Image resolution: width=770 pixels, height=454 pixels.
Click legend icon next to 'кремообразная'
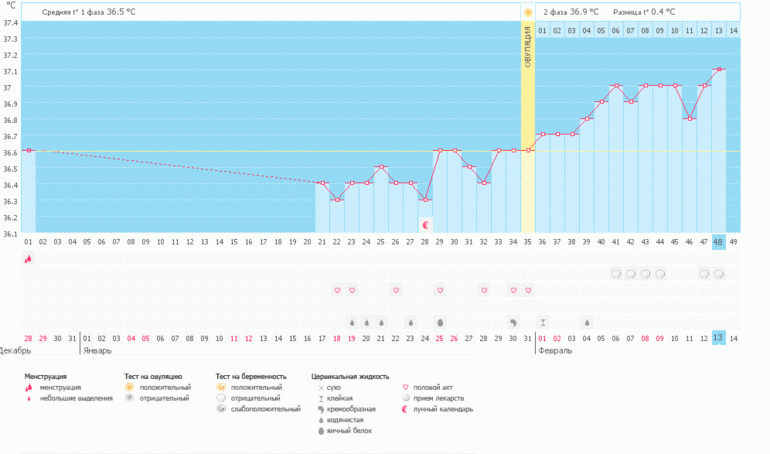coord(321,409)
